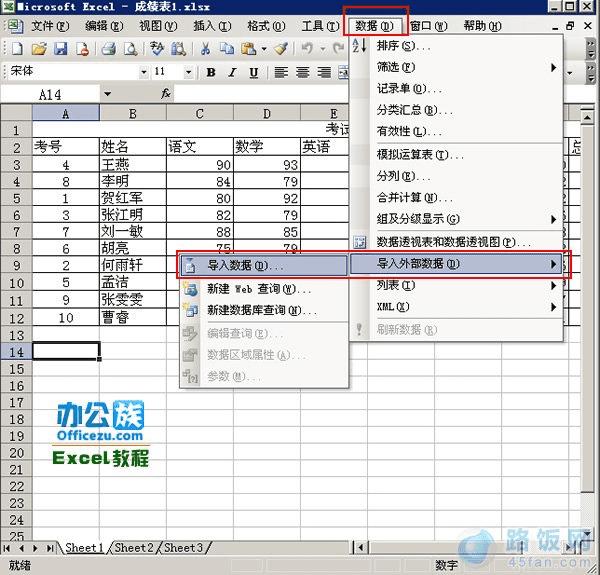This screenshot has width=600, height=575.
Task: Click the Center alignment icon
Action: (x=303, y=72)
